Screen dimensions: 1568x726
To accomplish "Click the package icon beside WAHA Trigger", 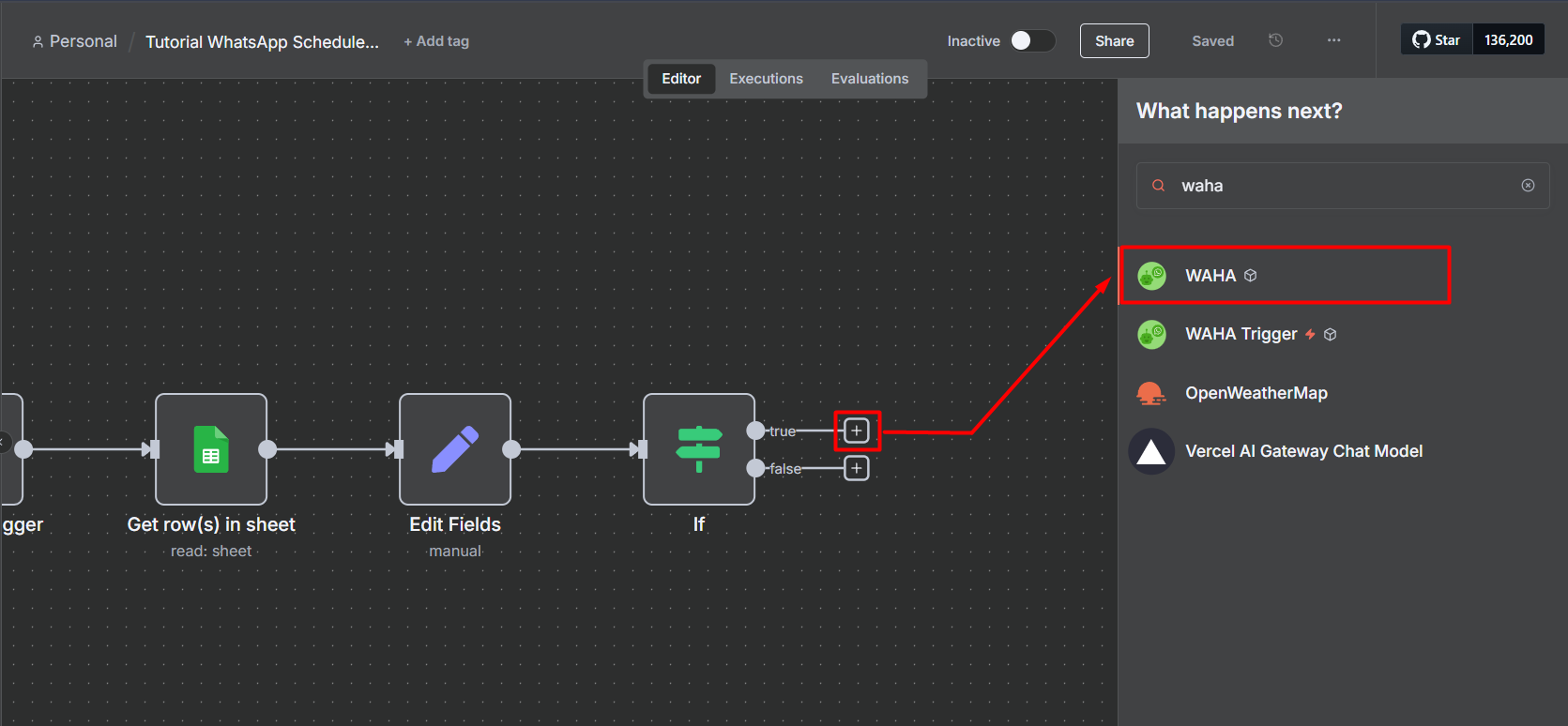I will [x=1330, y=334].
